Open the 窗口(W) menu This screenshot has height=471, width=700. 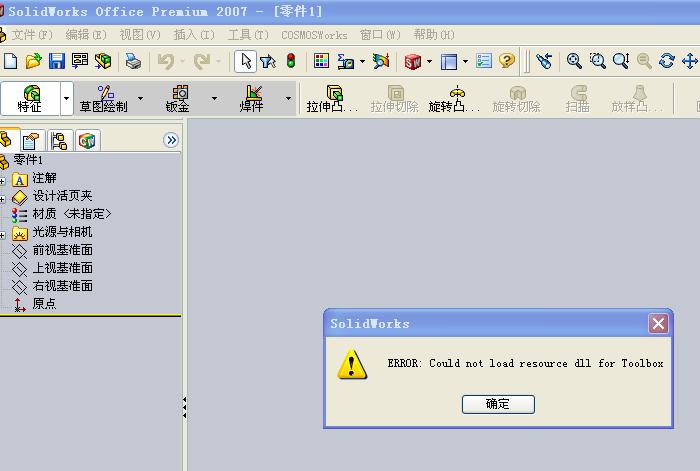tap(380, 35)
